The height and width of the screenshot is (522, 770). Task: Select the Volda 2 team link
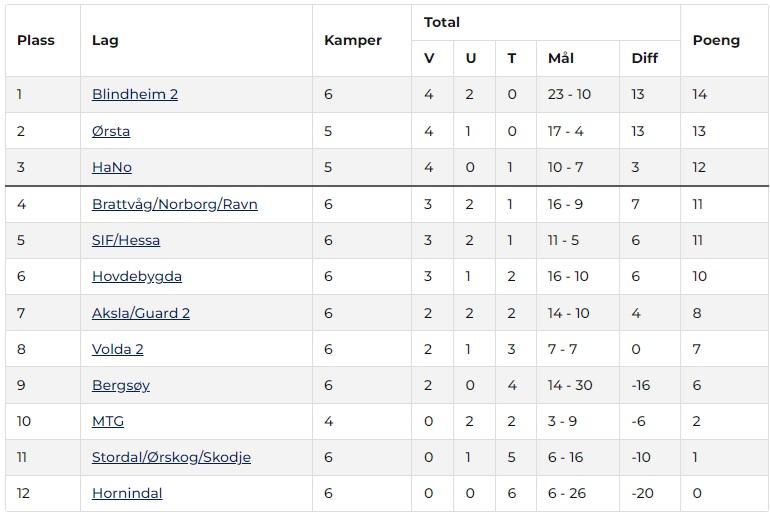[x=117, y=349]
